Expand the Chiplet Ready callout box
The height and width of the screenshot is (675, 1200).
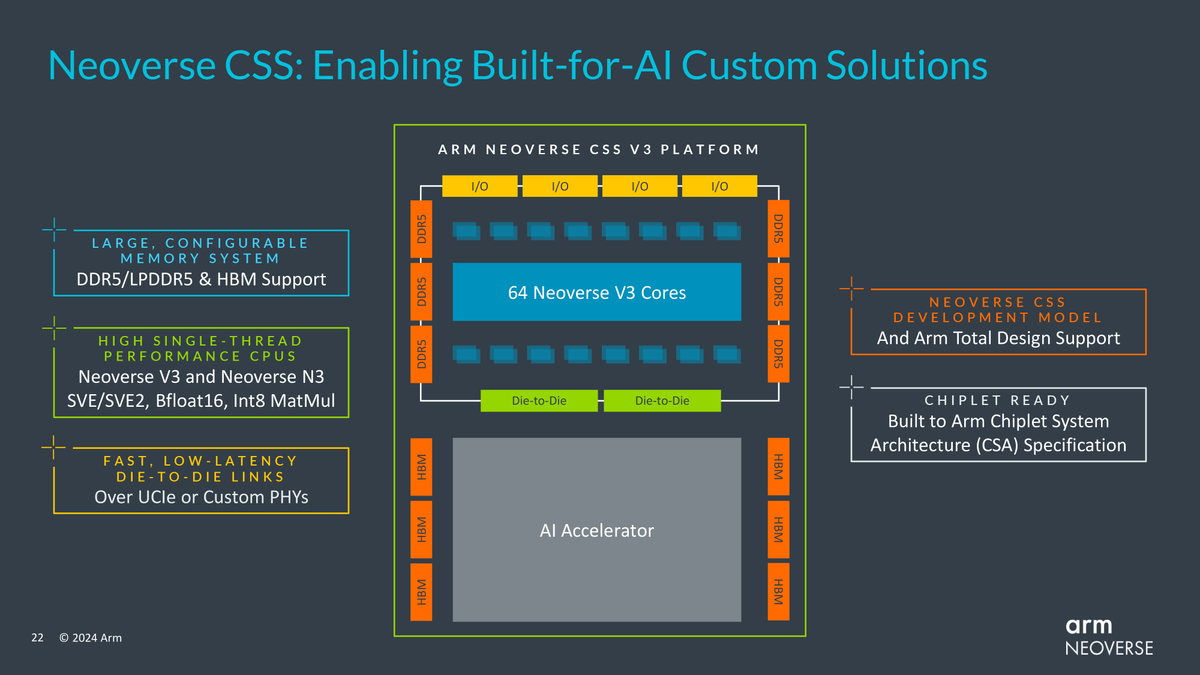[x=997, y=424]
